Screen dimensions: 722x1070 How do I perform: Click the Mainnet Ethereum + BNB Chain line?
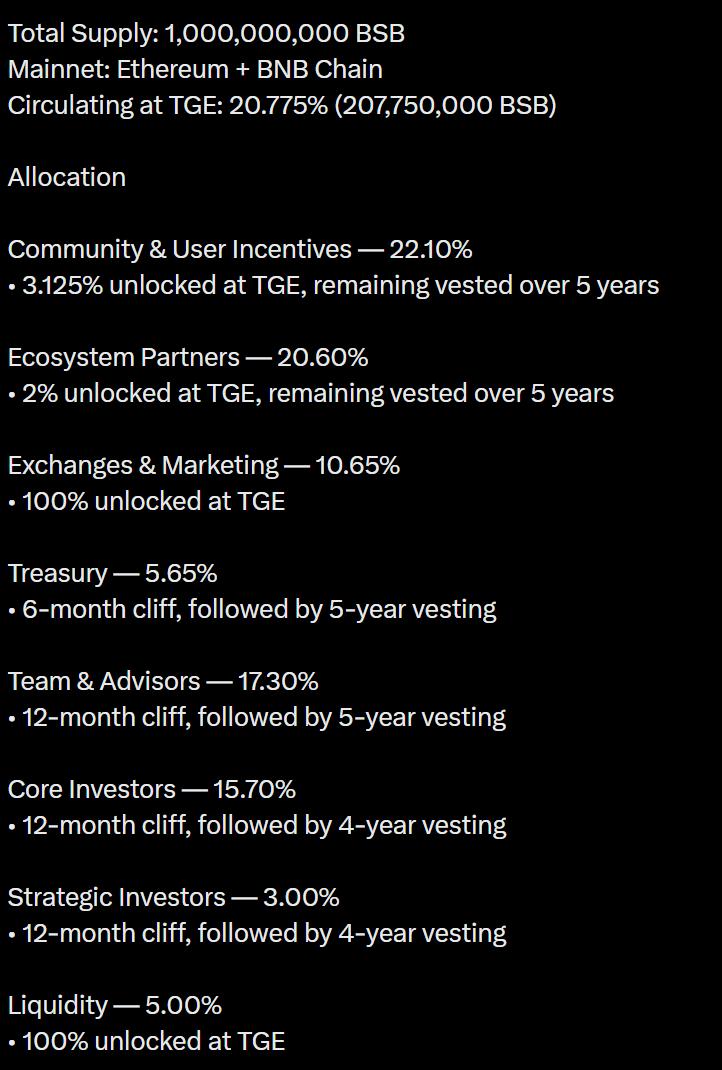coord(195,69)
